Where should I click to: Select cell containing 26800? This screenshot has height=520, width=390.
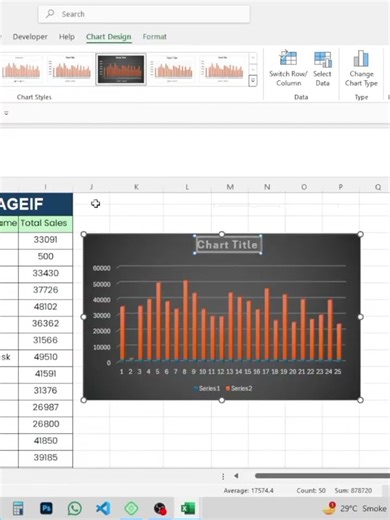click(x=45, y=424)
